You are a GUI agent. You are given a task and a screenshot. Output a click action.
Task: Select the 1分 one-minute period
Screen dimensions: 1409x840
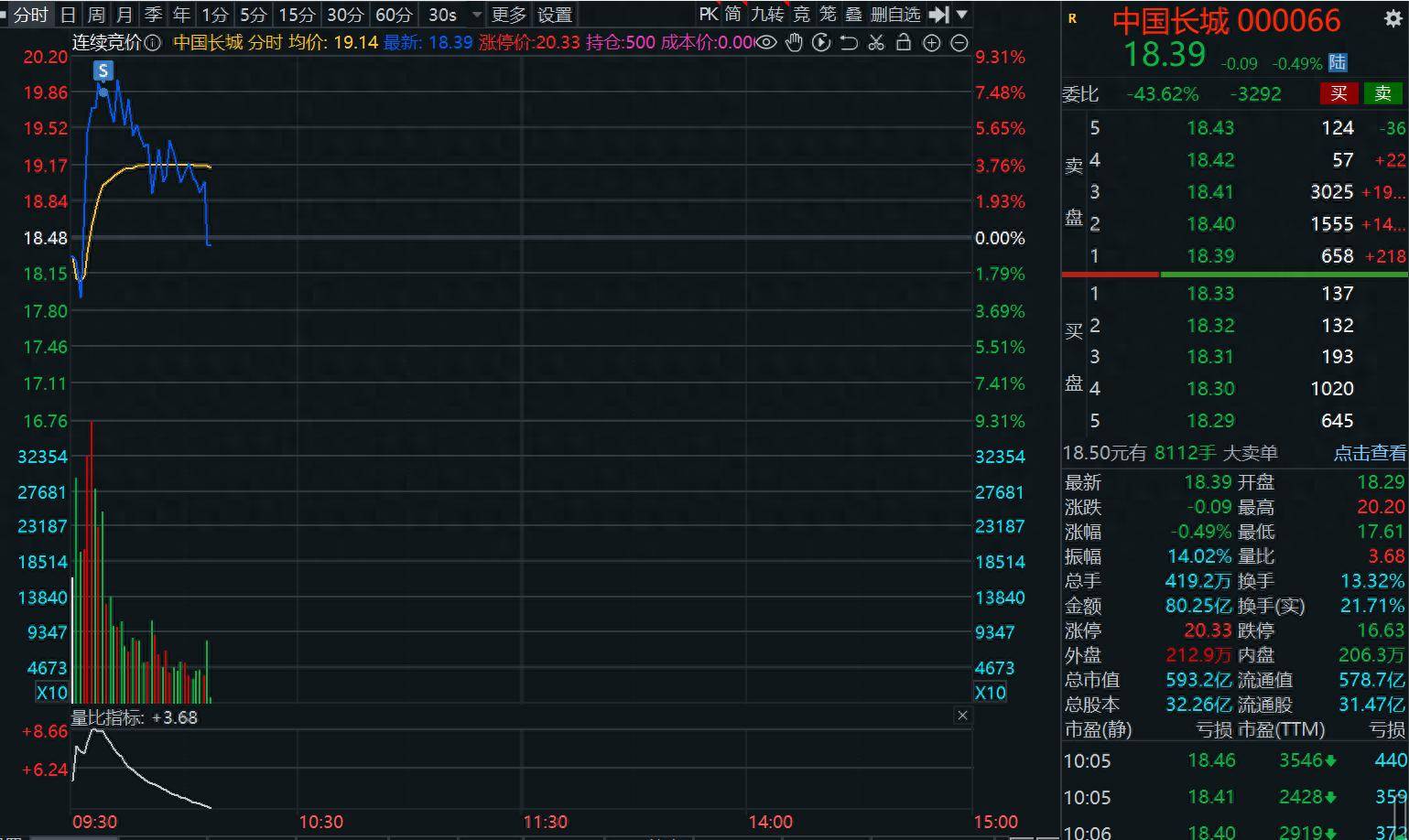[215, 15]
